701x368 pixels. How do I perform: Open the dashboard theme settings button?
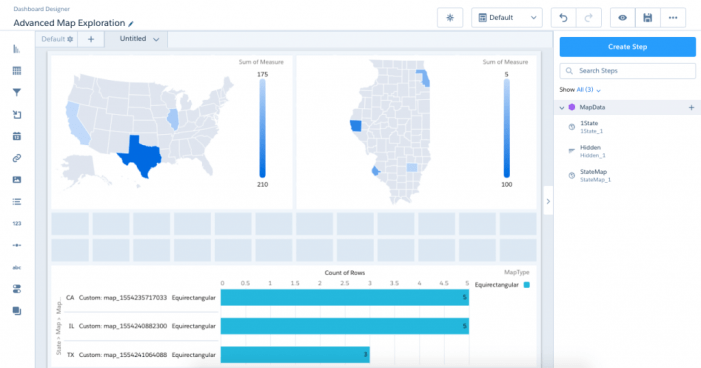450,17
